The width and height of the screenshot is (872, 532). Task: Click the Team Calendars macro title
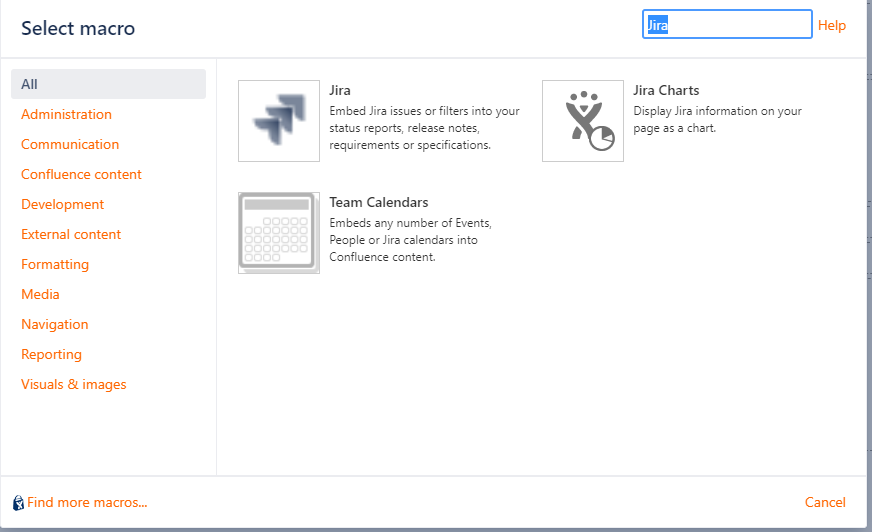point(379,202)
